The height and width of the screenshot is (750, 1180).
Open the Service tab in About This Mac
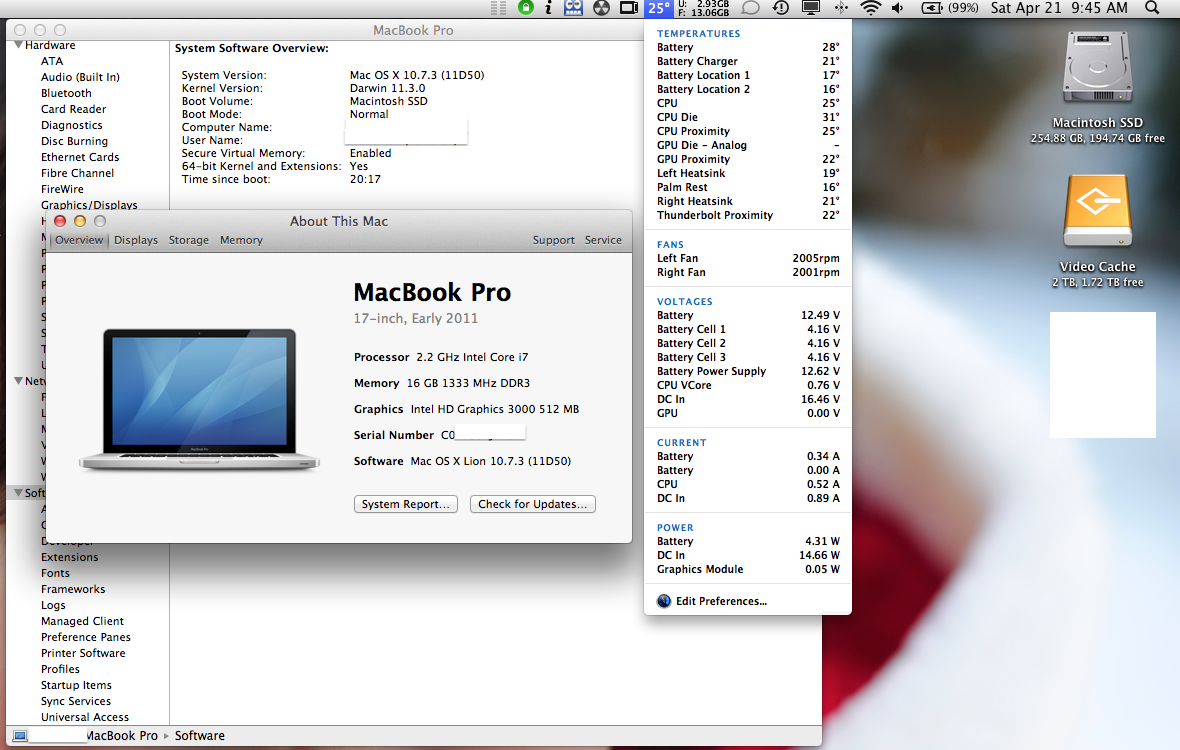tap(604, 240)
